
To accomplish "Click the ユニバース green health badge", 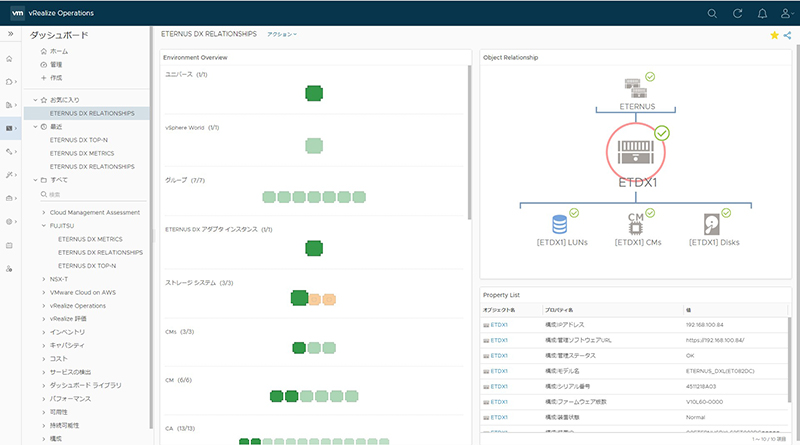I will (x=314, y=93).
